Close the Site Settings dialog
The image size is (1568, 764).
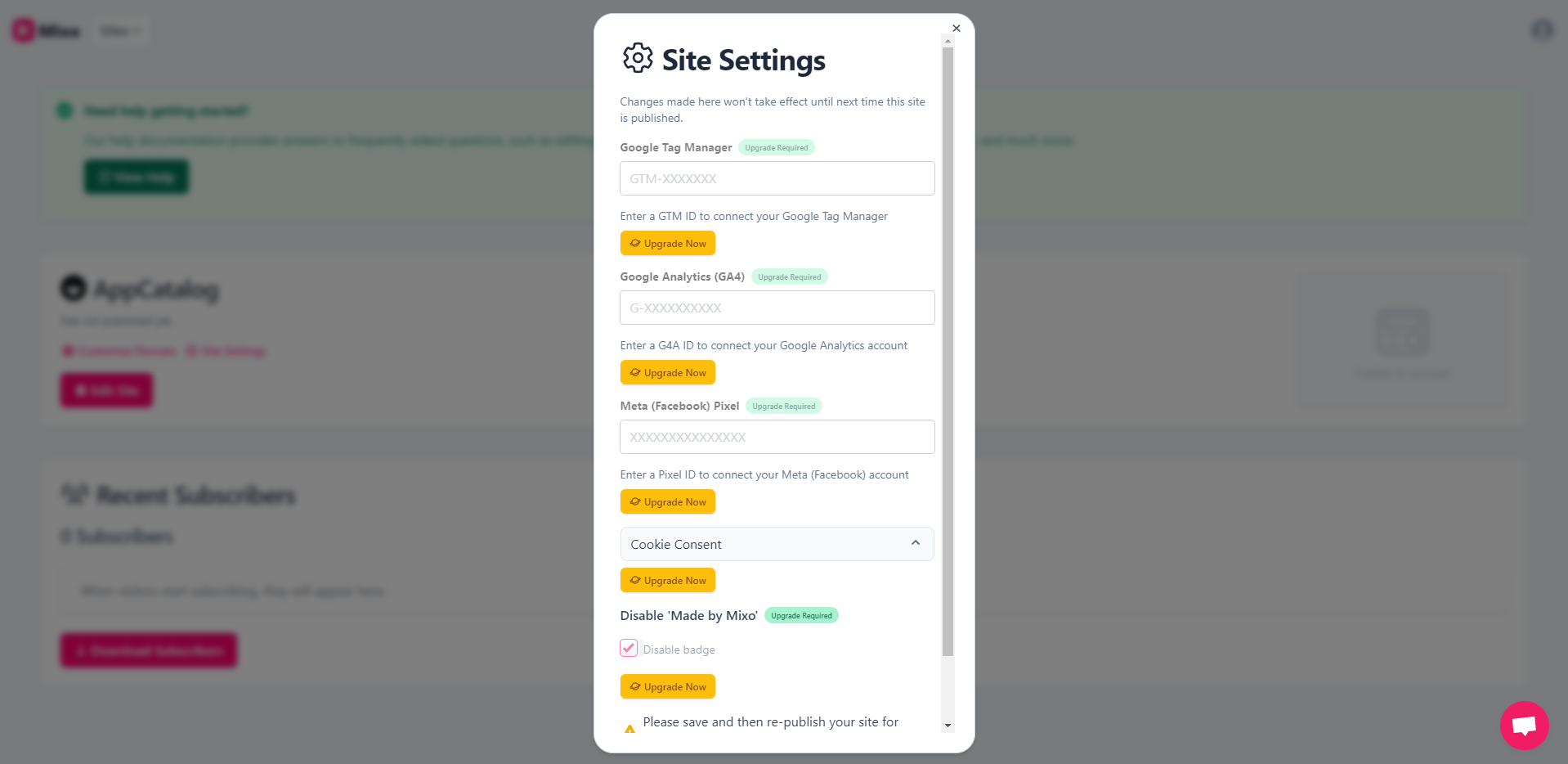pyautogui.click(x=956, y=29)
